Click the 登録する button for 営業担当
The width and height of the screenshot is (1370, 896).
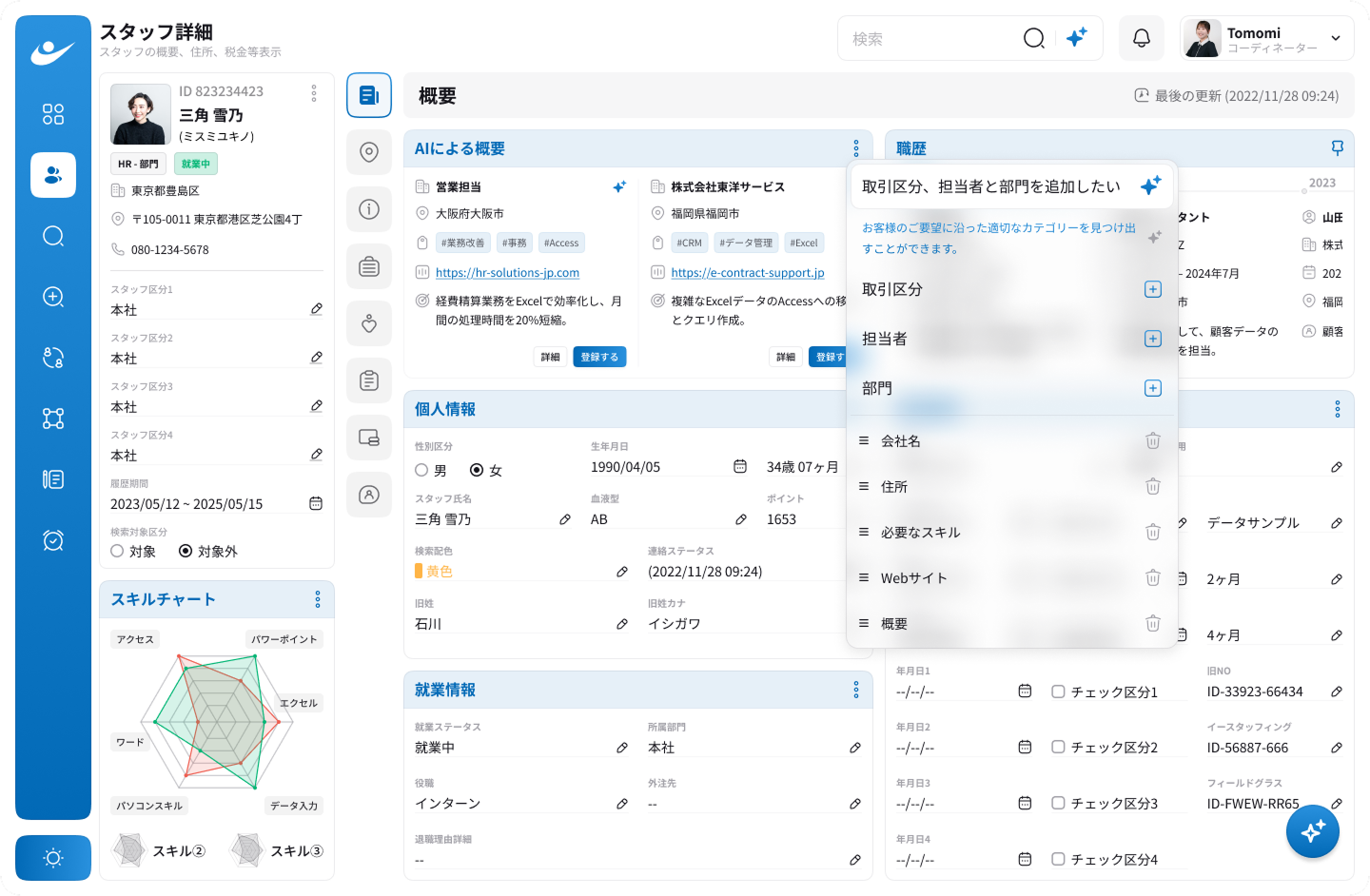point(599,357)
